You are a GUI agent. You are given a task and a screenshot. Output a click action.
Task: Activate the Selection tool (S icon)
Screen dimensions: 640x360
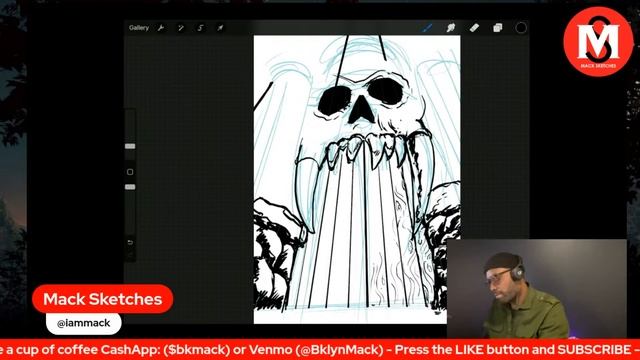(x=200, y=28)
